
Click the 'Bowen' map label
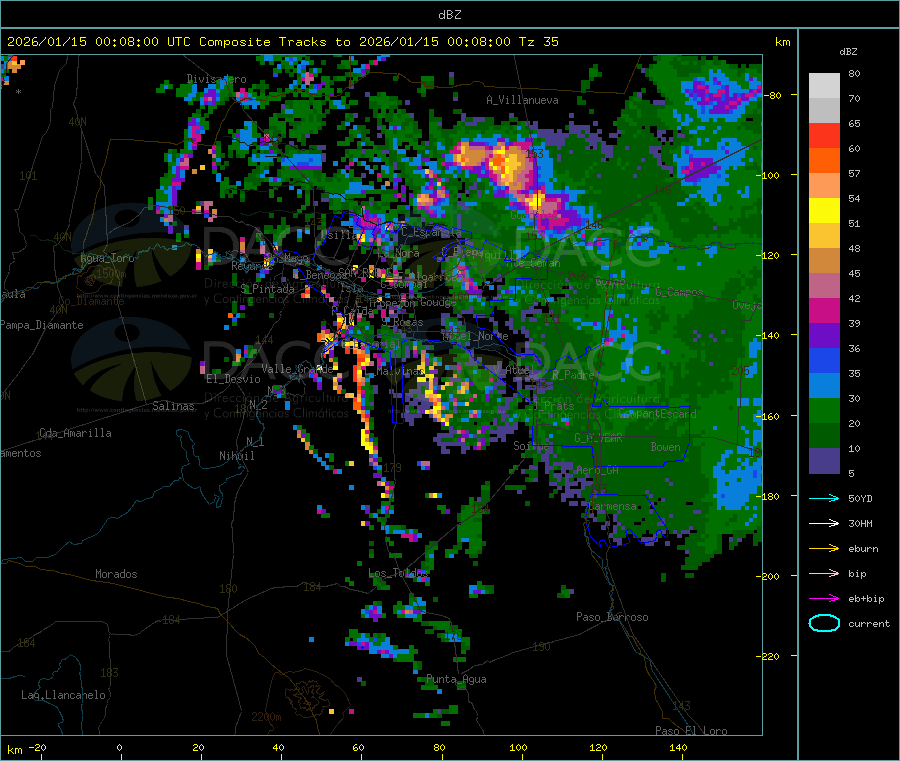665,446
